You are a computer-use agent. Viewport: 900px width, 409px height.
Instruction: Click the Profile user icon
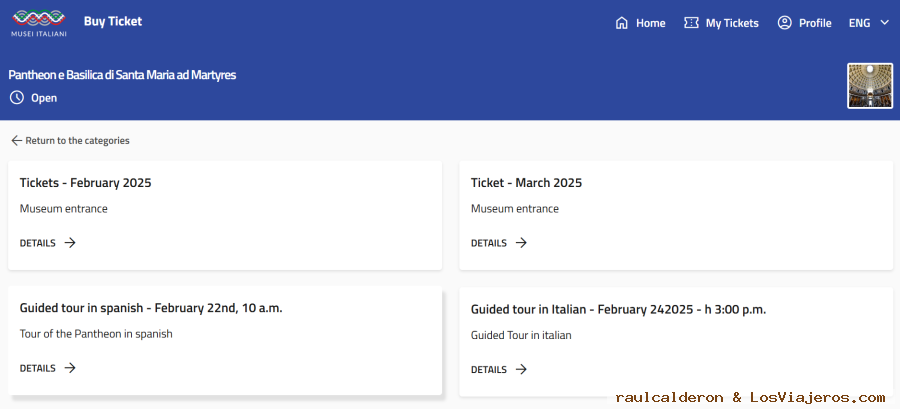(x=785, y=23)
